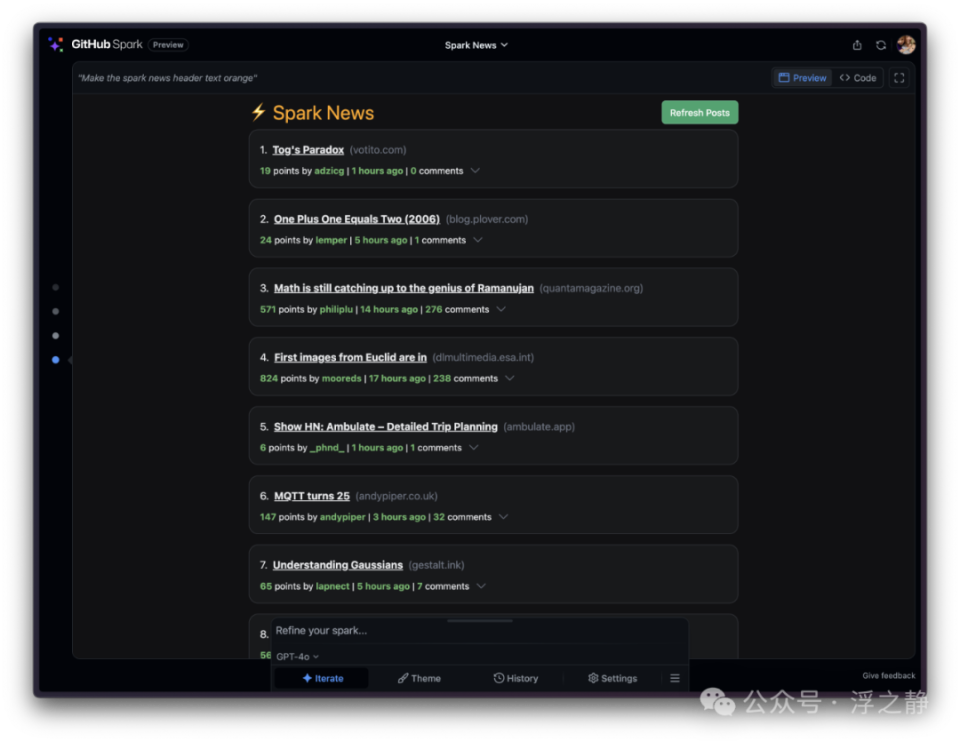Expand comments for Tog's Paradox
Viewport: 960px width, 741px height.
(x=478, y=171)
